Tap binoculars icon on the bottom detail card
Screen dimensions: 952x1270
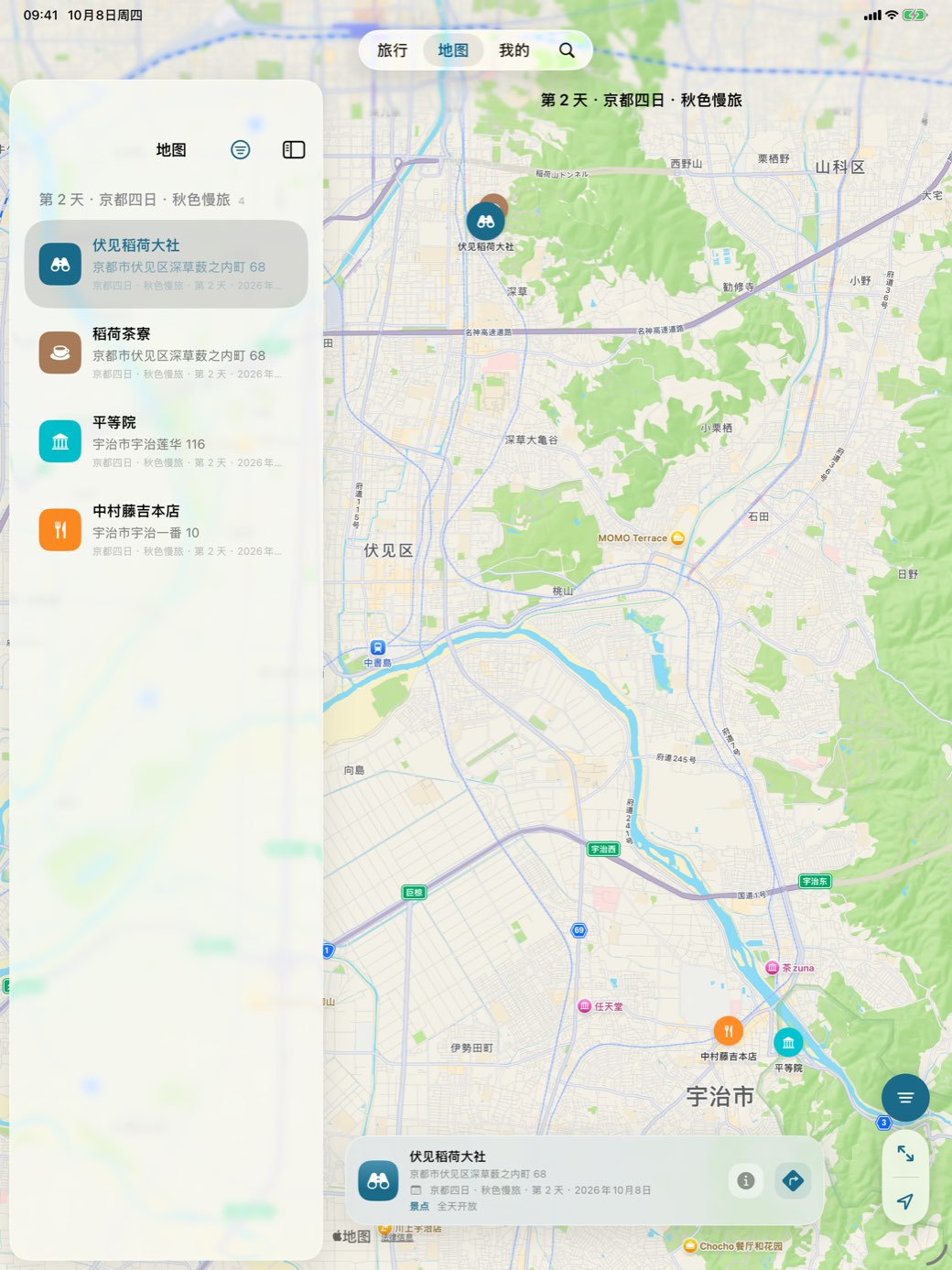(x=378, y=1181)
